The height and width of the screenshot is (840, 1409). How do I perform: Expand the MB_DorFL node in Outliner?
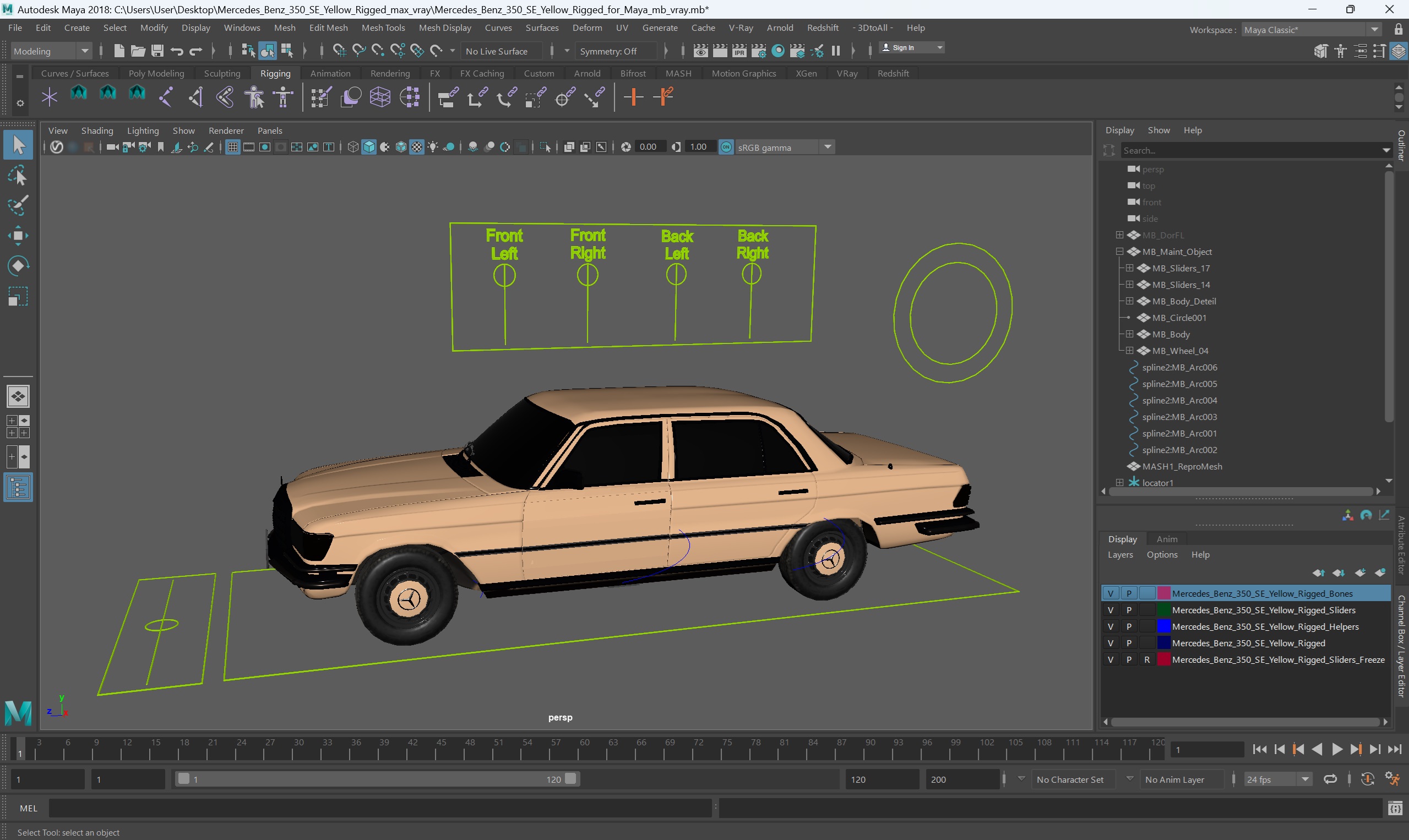pyautogui.click(x=1120, y=235)
